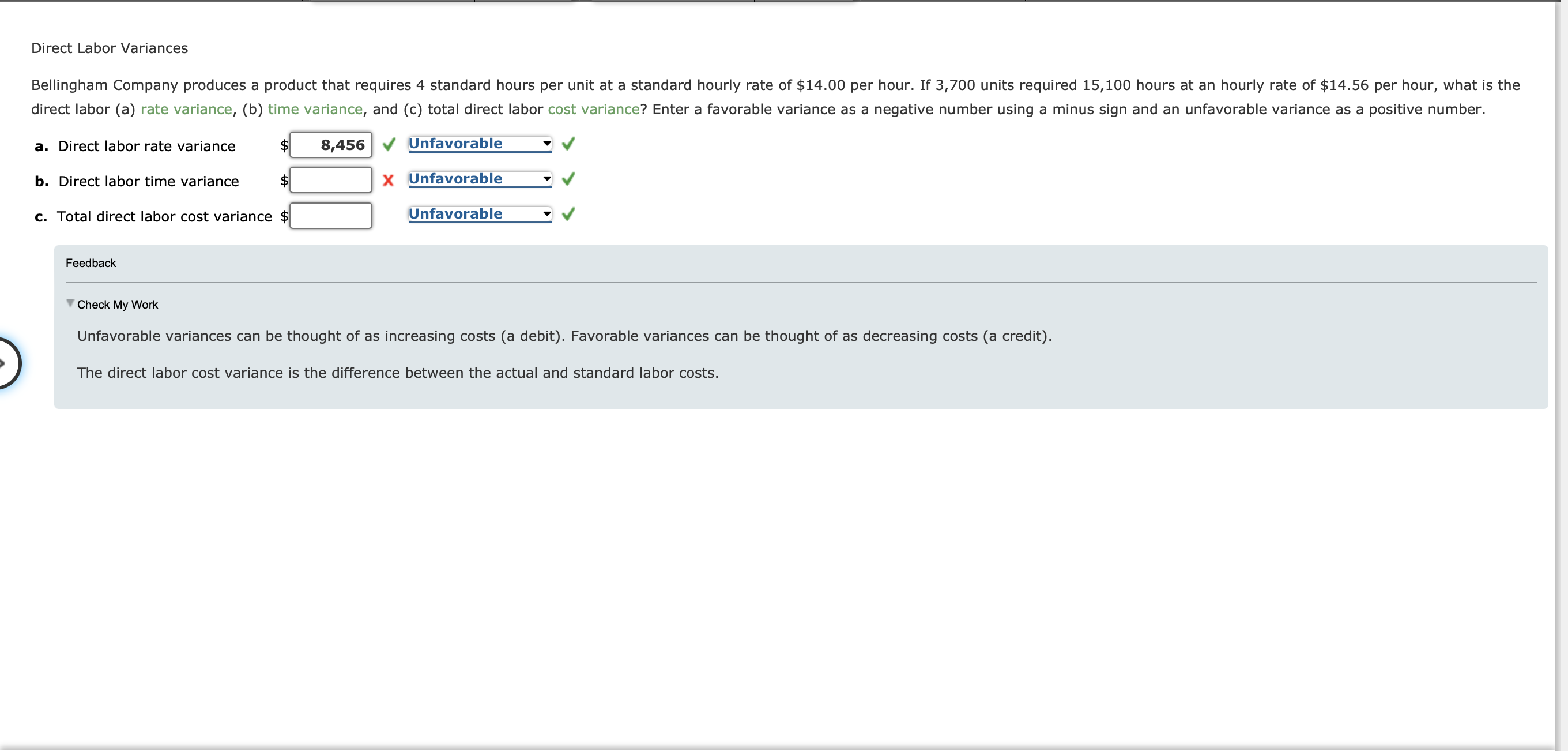1568x751 pixels.
Task: Open time variance Unfavorable dropdown
Action: pyautogui.click(x=480, y=179)
